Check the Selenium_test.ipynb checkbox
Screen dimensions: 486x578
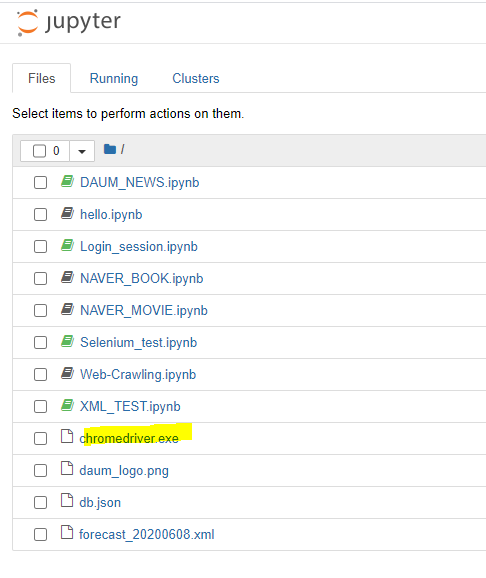point(41,343)
